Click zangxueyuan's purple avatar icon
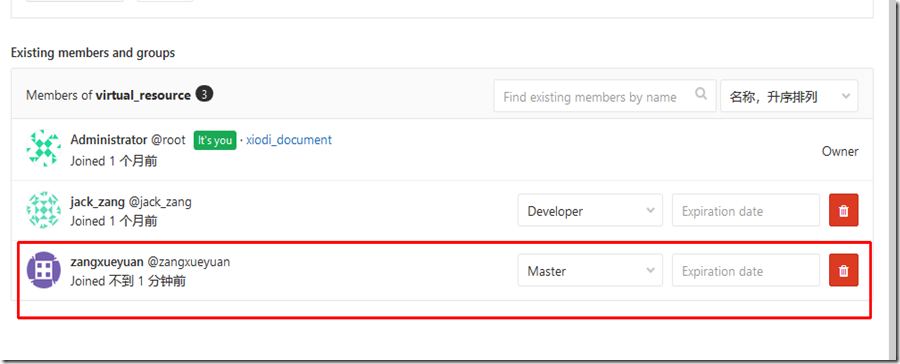Image resolution: width=900 pixels, height=364 pixels. pos(44,270)
